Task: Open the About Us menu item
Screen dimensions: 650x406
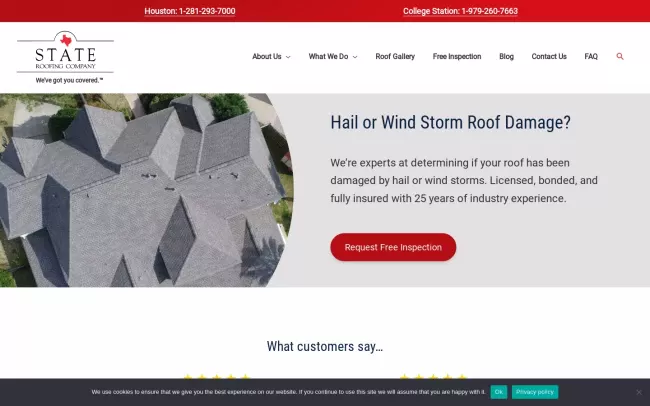Action: click(266, 57)
